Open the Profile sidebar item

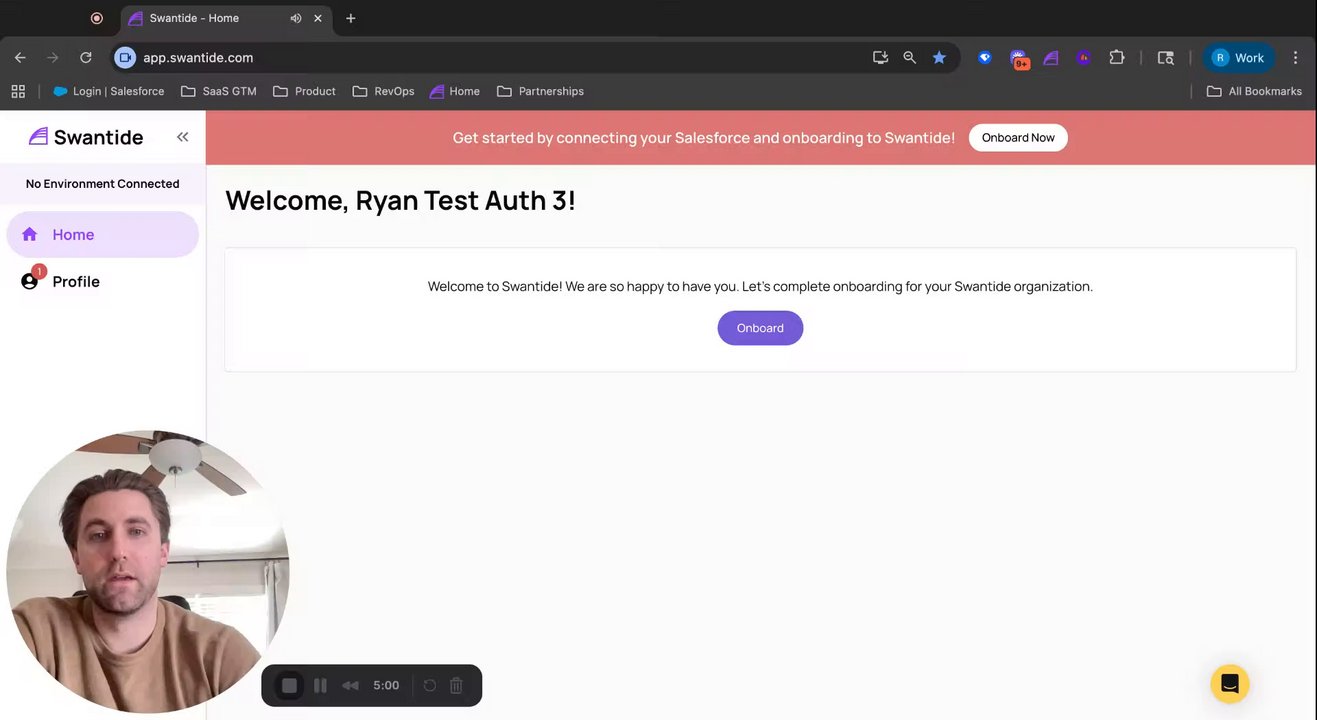tap(102, 281)
